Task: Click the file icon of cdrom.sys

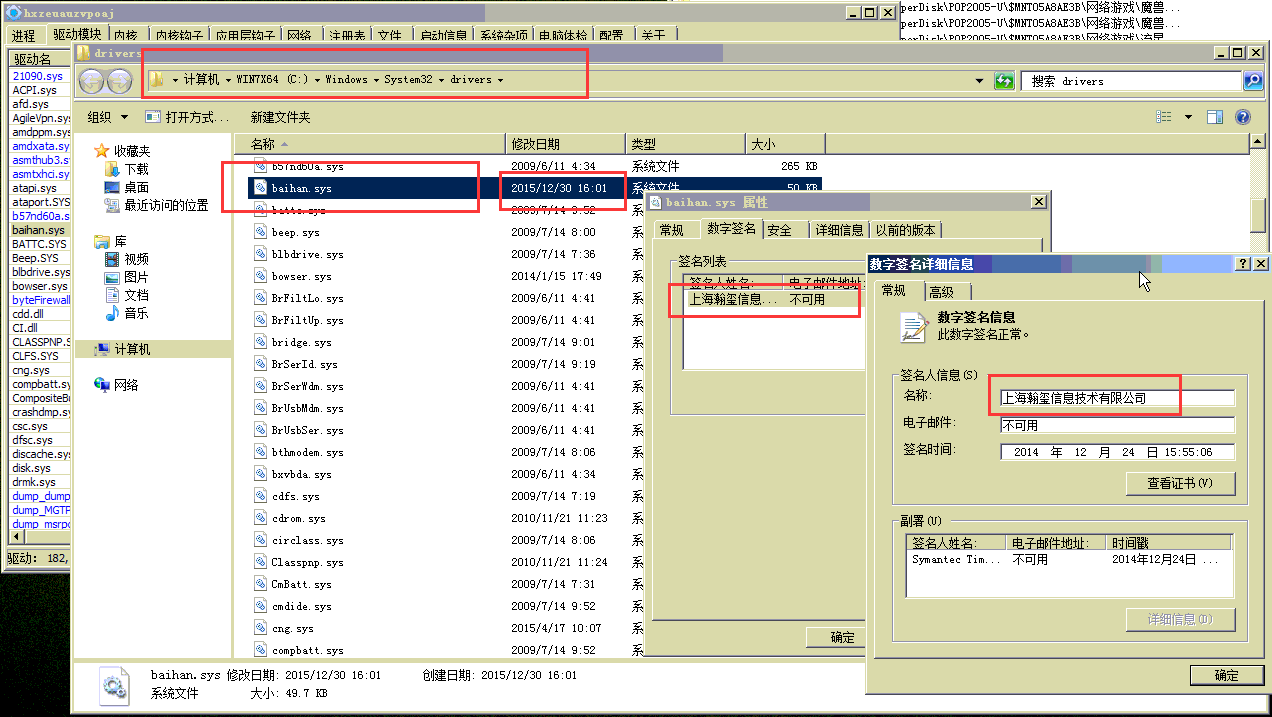Action: coord(261,518)
